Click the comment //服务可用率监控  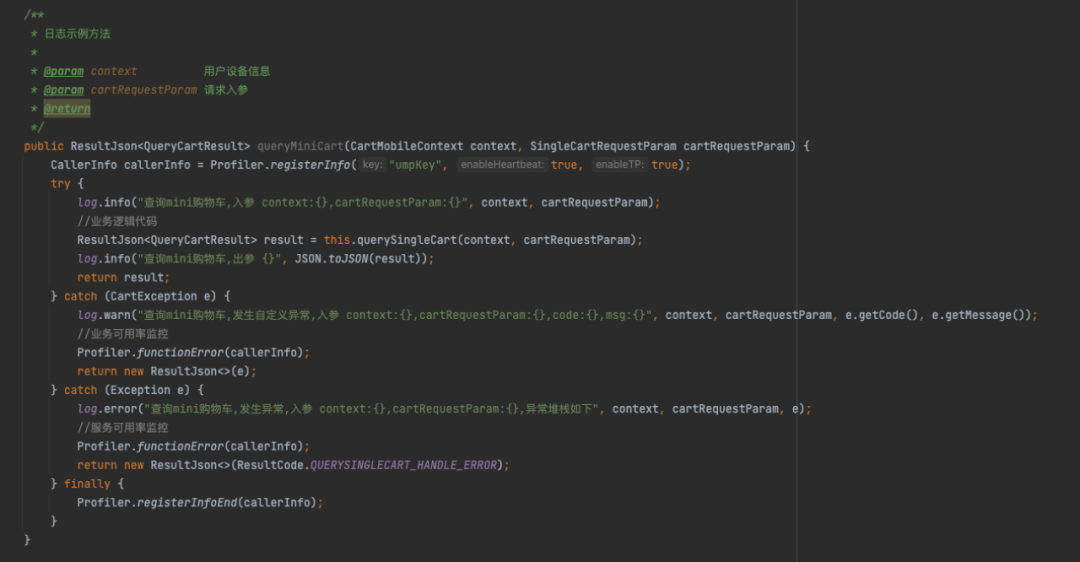pyautogui.click(x=123, y=428)
